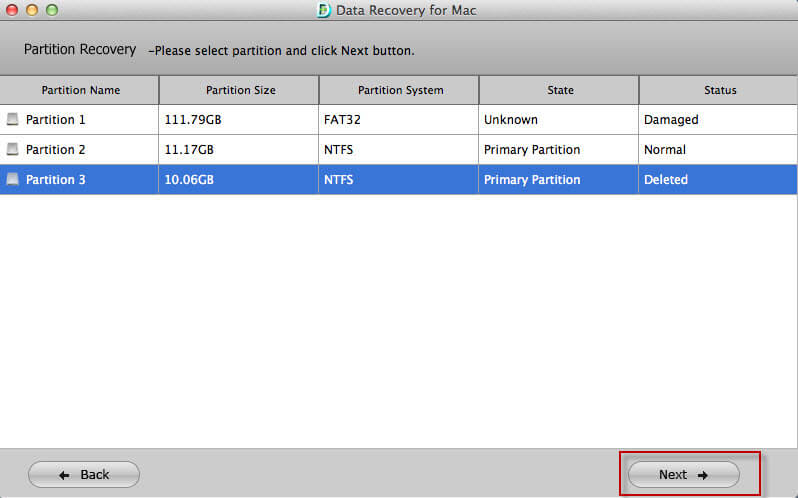Click NTFS cell in Partition 2 row
This screenshot has height=498, width=798.
pyautogui.click(x=399, y=150)
